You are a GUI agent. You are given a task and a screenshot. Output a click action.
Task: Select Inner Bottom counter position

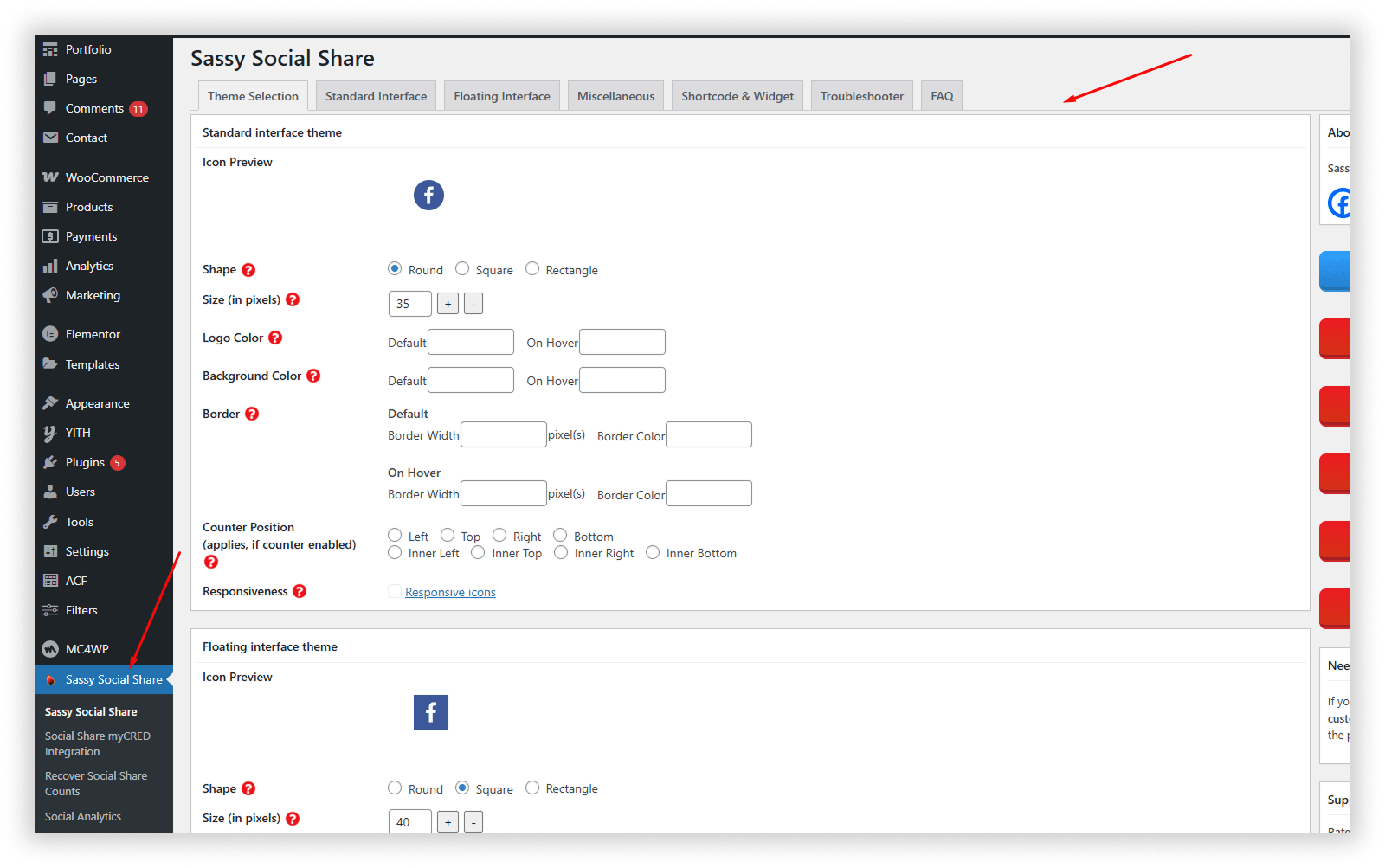click(x=653, y=552)
